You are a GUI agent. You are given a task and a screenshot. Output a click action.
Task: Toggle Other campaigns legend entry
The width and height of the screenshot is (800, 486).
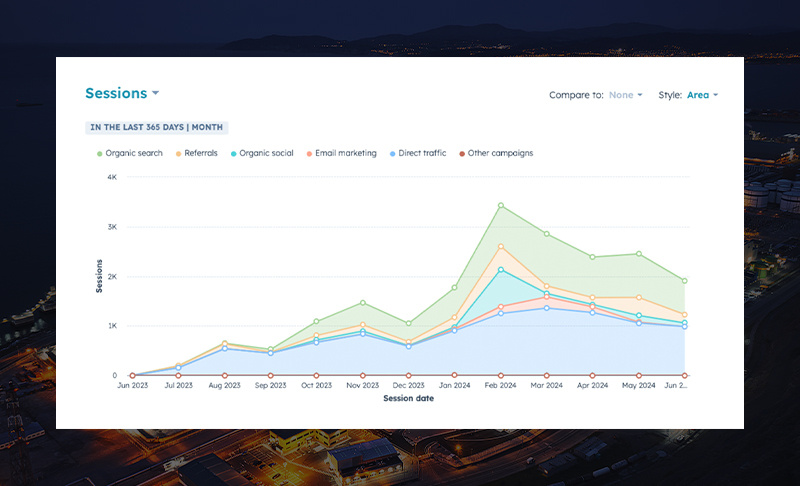495,153
